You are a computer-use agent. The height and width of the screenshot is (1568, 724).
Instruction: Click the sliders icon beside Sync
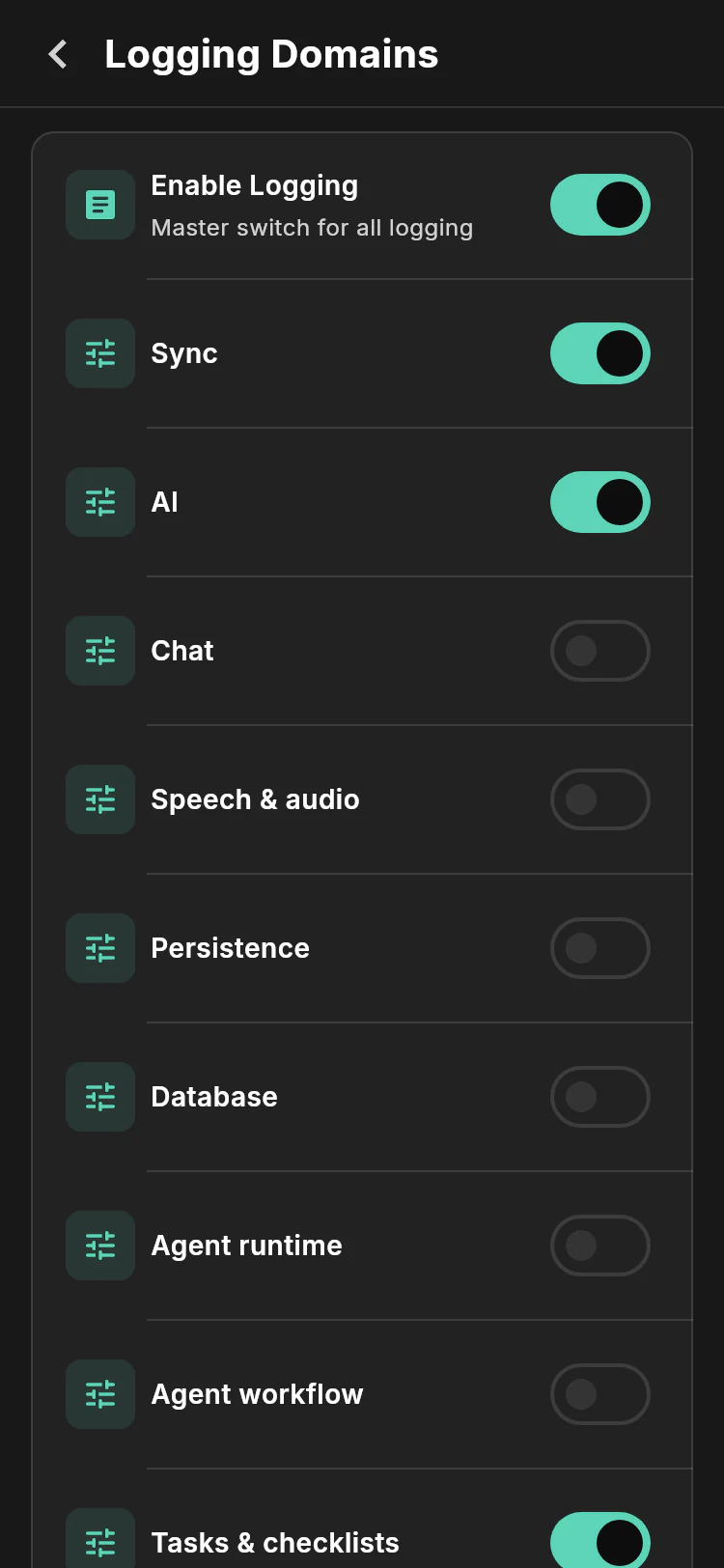click(x=100, y=353)
